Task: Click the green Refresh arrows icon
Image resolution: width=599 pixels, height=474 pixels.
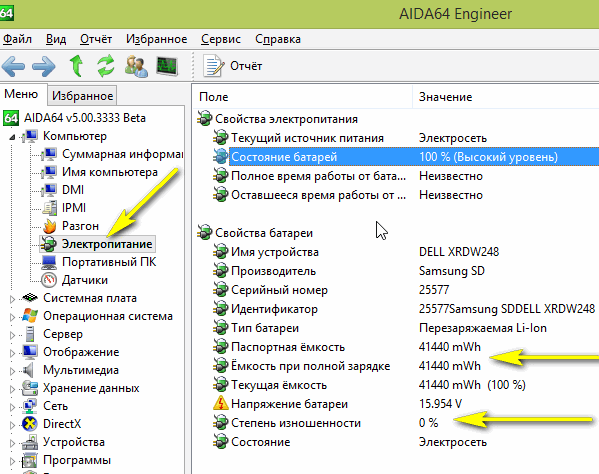Action: [x=106, y=66]
